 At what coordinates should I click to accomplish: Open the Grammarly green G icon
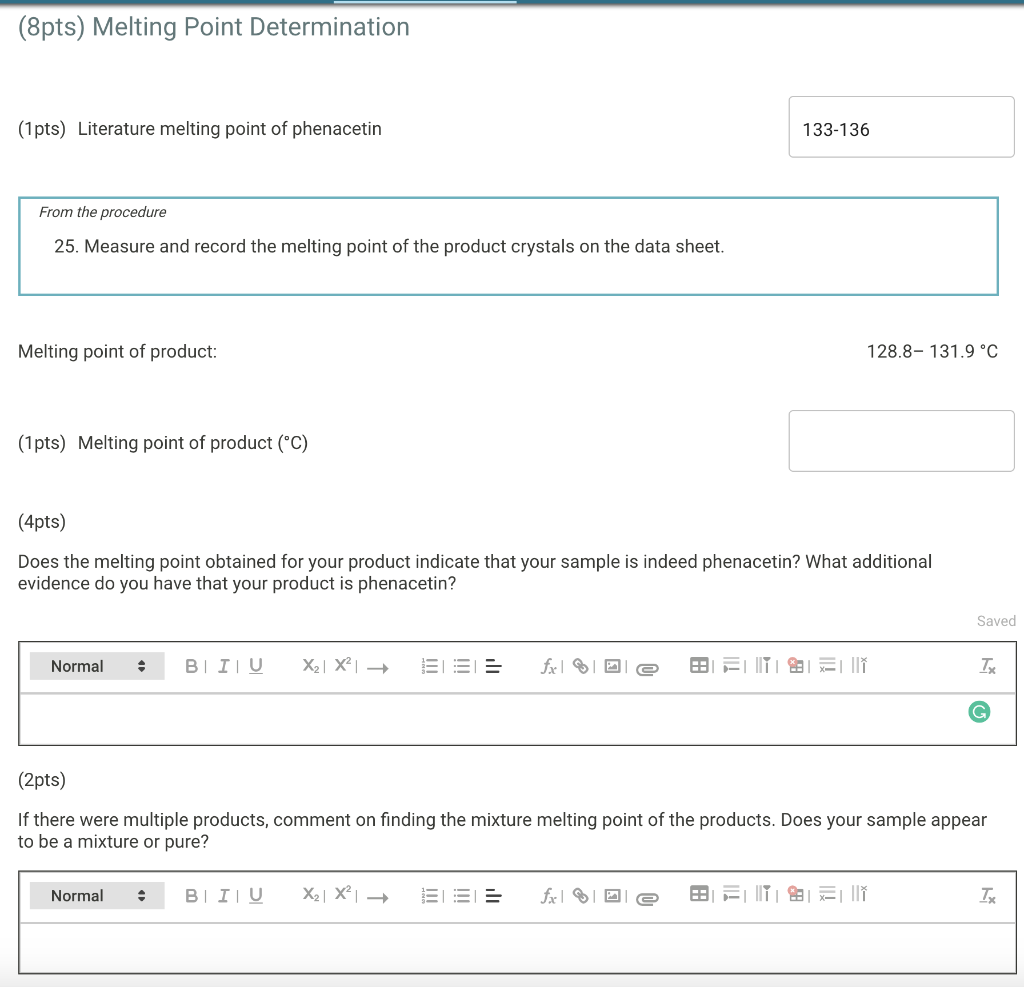(x=978, y=712)
